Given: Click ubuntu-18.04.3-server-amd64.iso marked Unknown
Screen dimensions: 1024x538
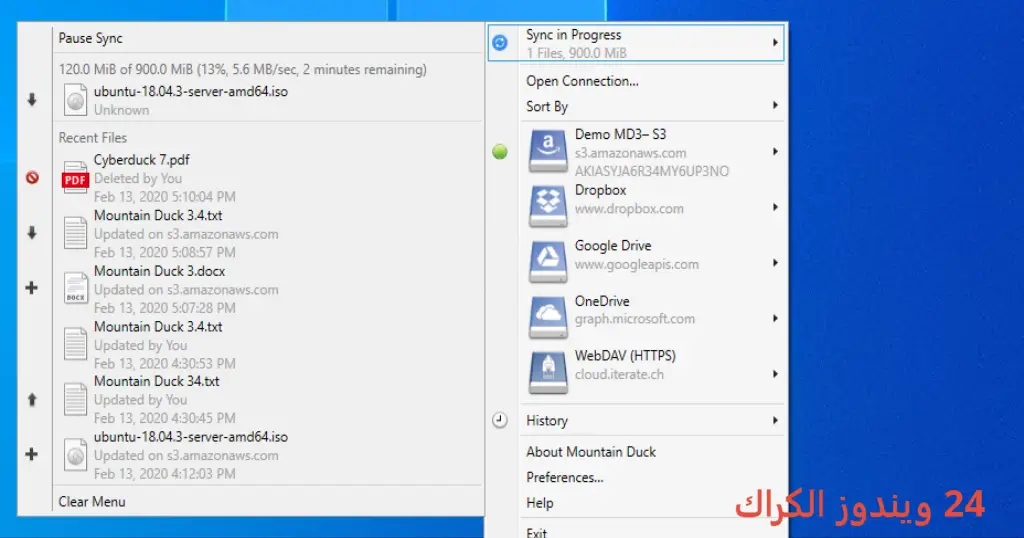Looking at the screenshot, I should pos(191,91).
